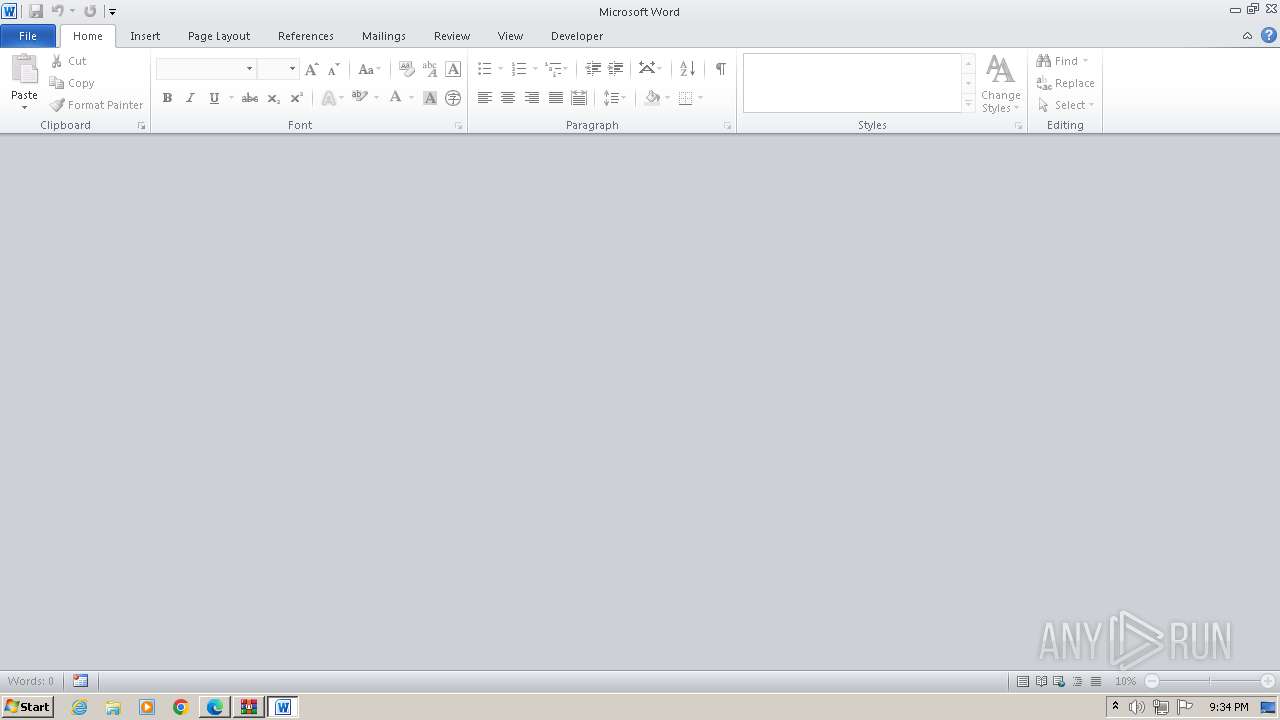Select Align Text Left

(485, 98)
